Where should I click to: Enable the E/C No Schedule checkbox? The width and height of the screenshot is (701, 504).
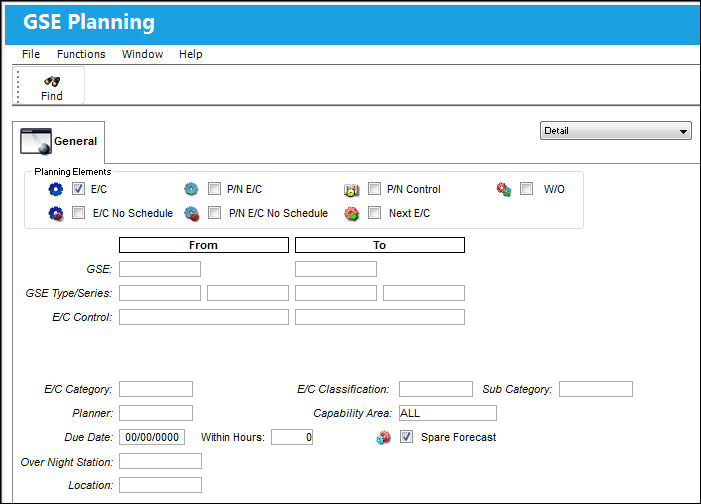[78, 212]
